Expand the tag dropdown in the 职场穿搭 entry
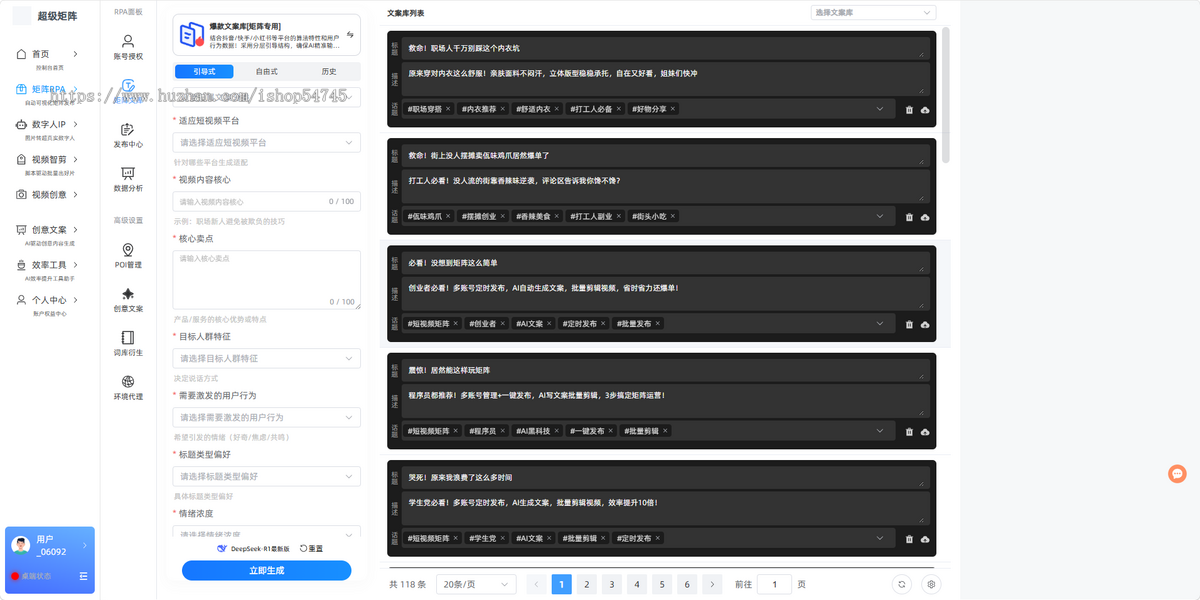 881,109
